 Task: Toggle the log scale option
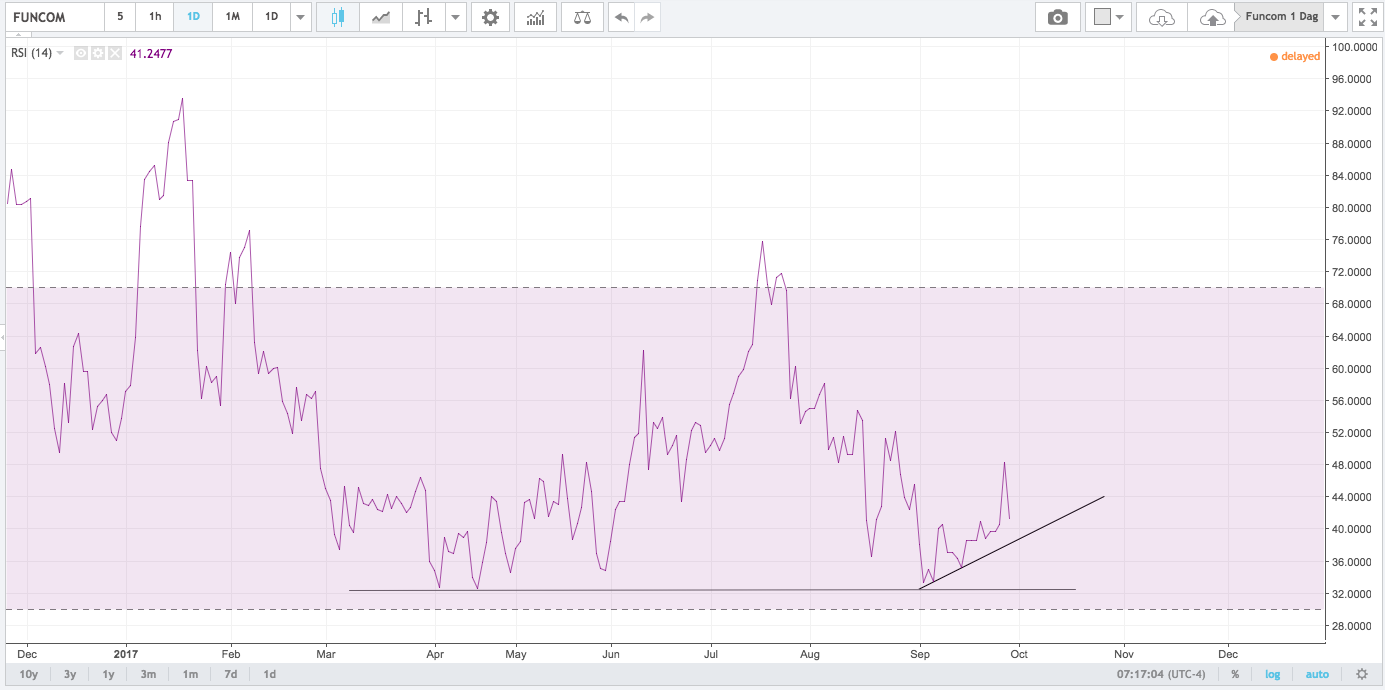[x=1272, y=674]
